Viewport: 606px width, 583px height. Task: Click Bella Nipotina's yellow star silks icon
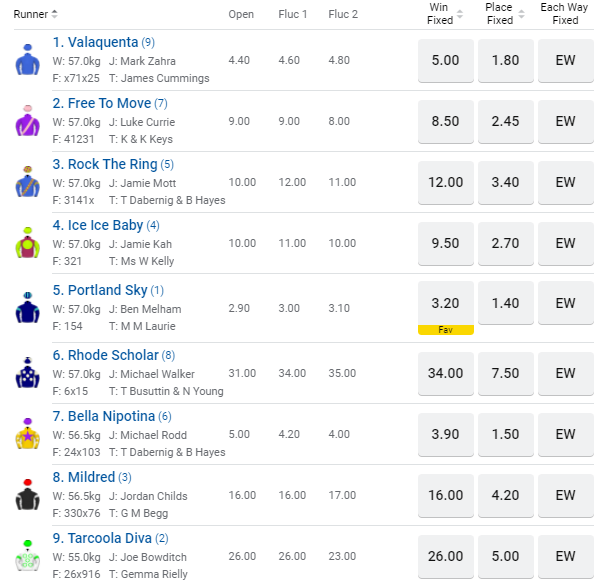pos(27,434)
